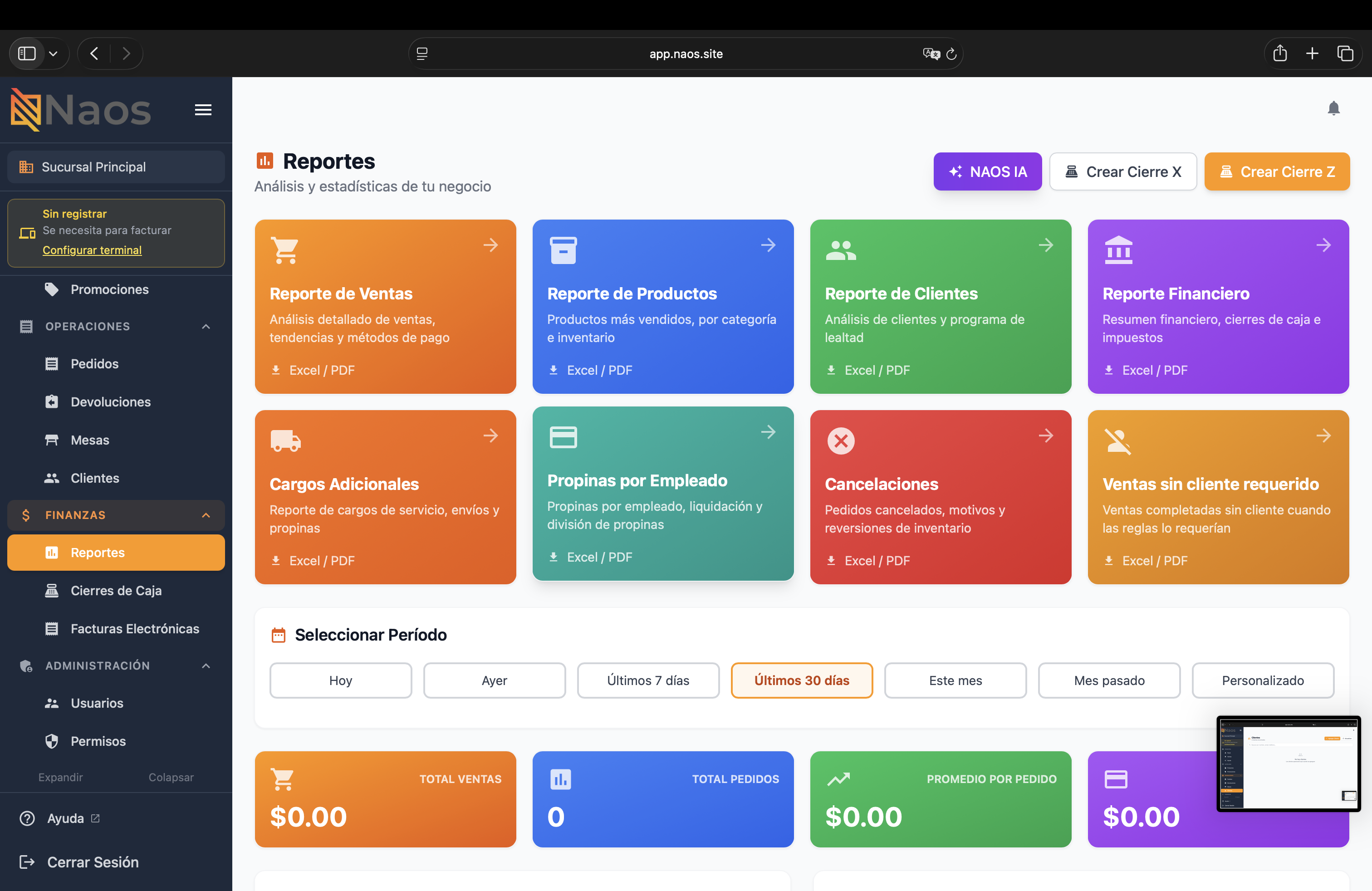Viewport: 1372px width, 891px height.
Task: Click the Naos logo
Action: (x=81, y=109)
